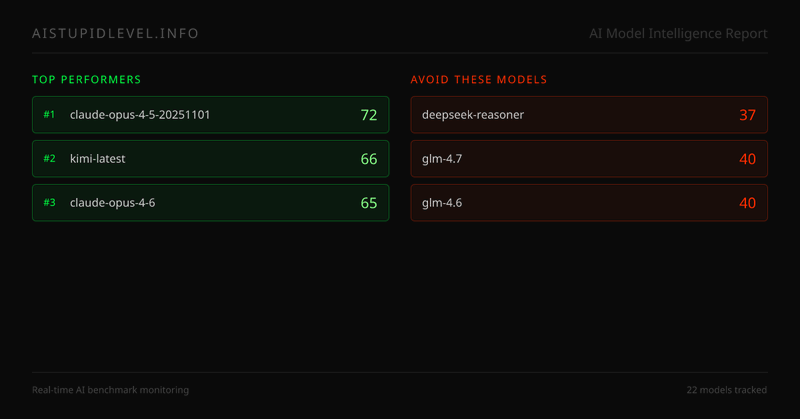Select the AVOID THESE MODELS heading
This screenshot has height=419, width=800.
478,79
